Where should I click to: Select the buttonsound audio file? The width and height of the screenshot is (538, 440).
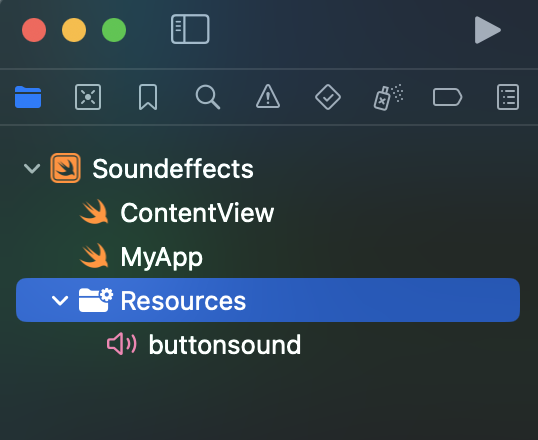pos(204,345)
